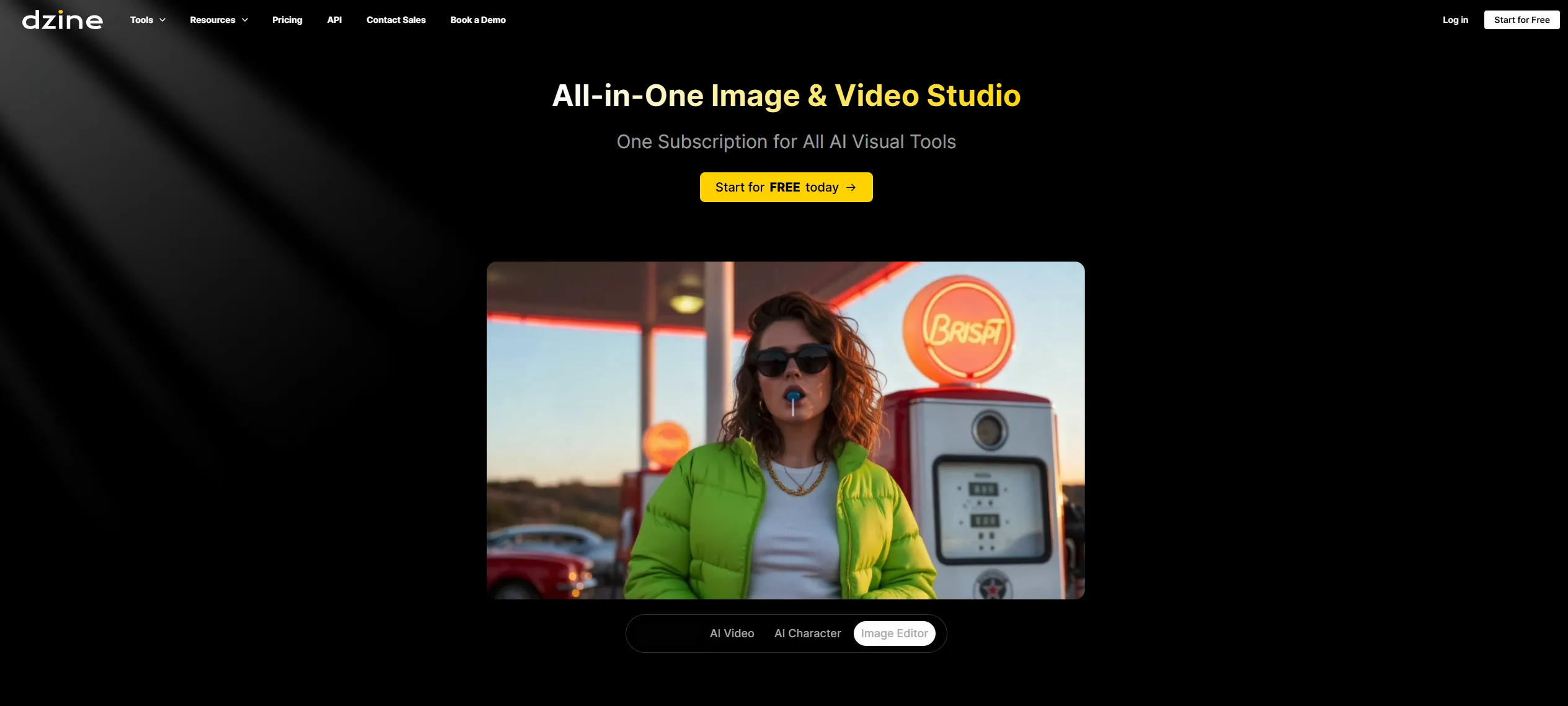Image resolution: width=1568 pixels, height=706 pixels.
Task: Click the chevron icon beside Resources
Action: click(x=244, y=20)
